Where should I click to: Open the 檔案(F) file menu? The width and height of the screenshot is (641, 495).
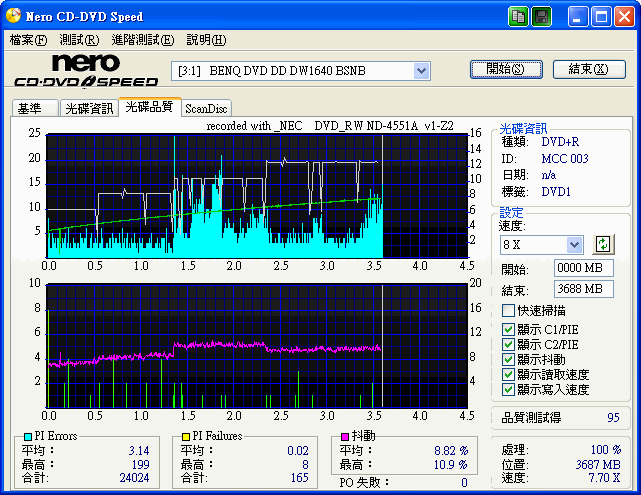[x=28, y=40]
